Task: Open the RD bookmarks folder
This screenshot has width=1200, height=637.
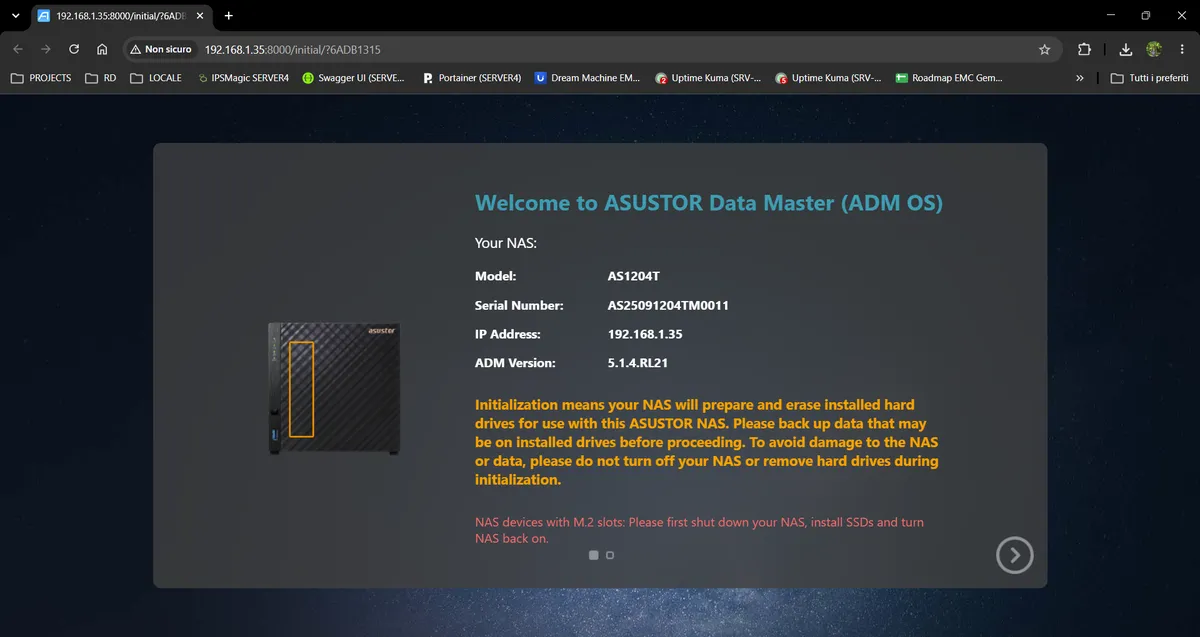Action: coord(101,77)
